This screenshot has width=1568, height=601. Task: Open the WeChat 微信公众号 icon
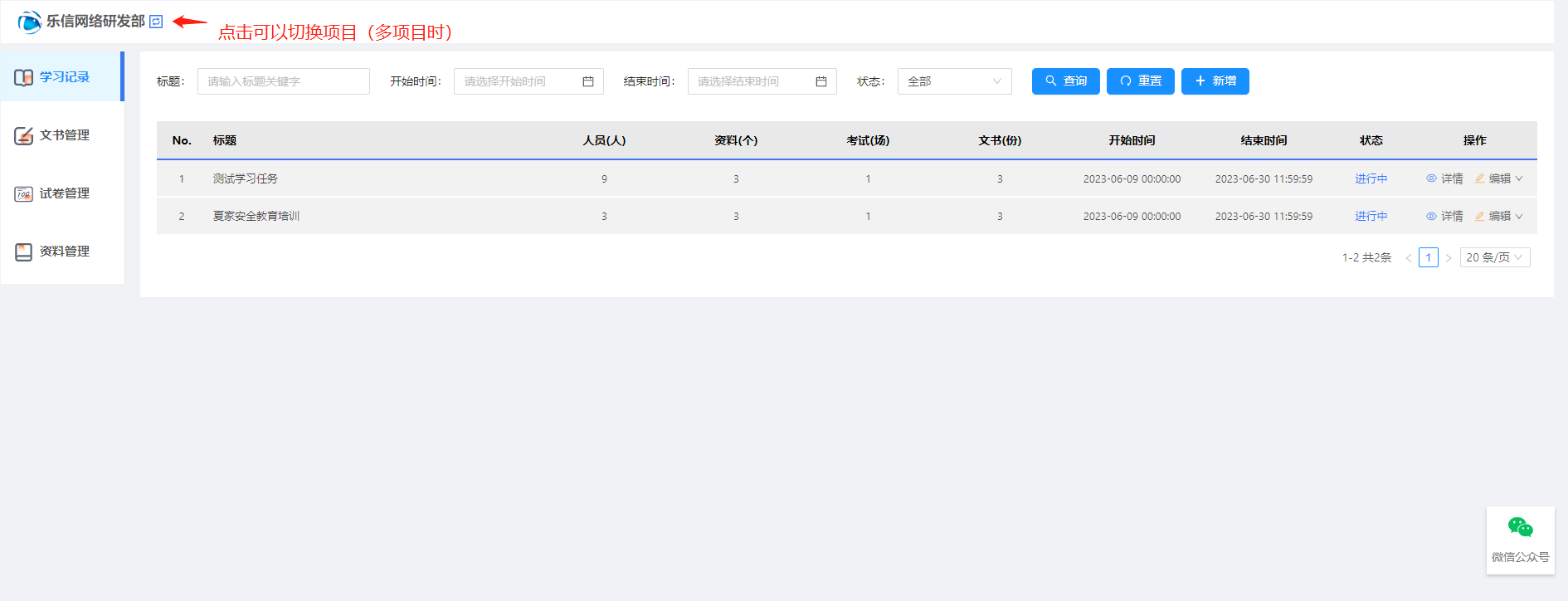coord(1520,528)
